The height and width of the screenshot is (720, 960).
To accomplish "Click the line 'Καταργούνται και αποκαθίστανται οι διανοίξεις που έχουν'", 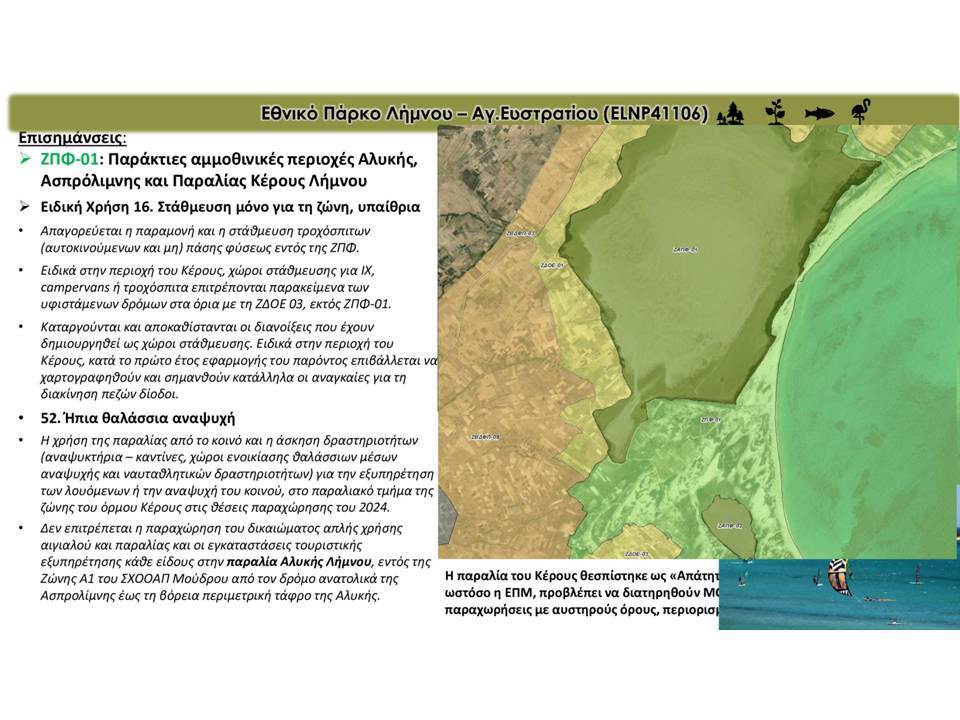I will (x=207, y=326).
